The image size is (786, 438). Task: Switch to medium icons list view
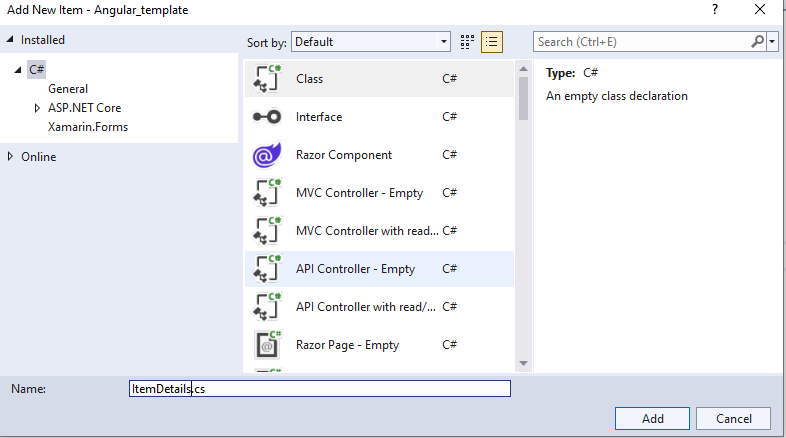coord(491,42)
